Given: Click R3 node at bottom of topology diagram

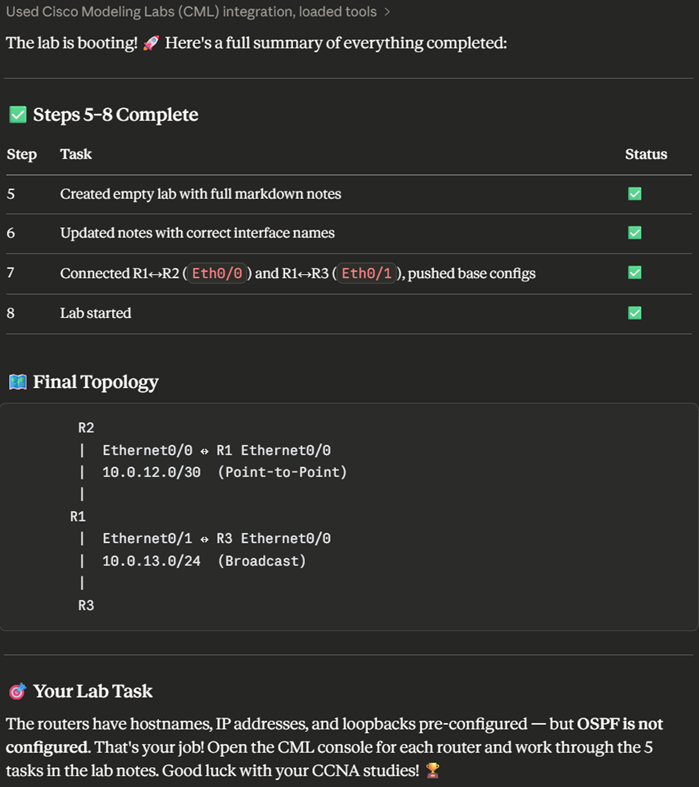Looking at the screenshot, I should (x=86, y=605).
